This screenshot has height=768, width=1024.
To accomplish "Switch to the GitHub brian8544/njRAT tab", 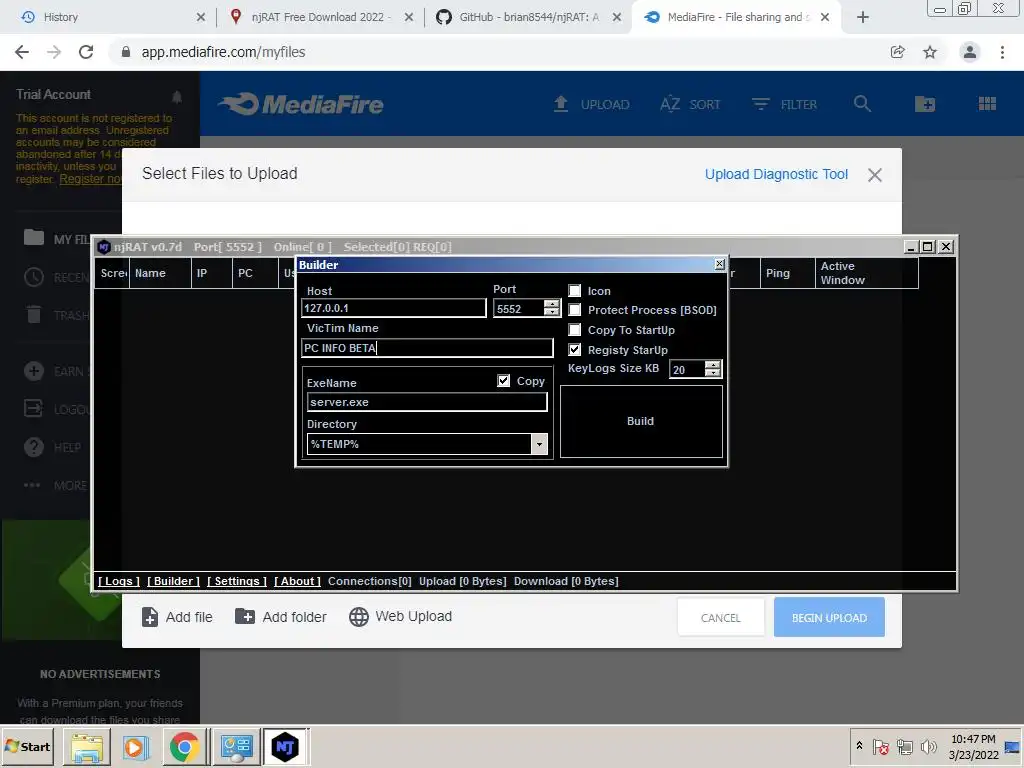I will click(528, 17).
